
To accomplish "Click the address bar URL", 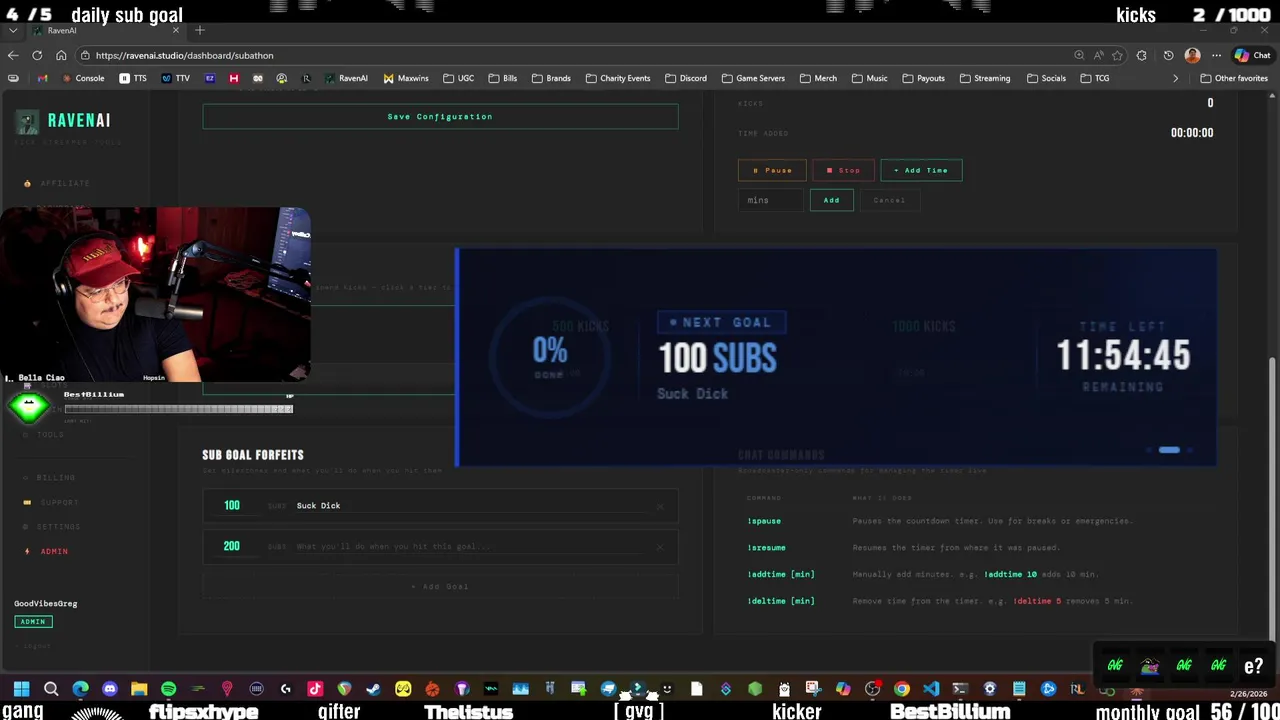I will pyautogui.click(x=184, y=55).
